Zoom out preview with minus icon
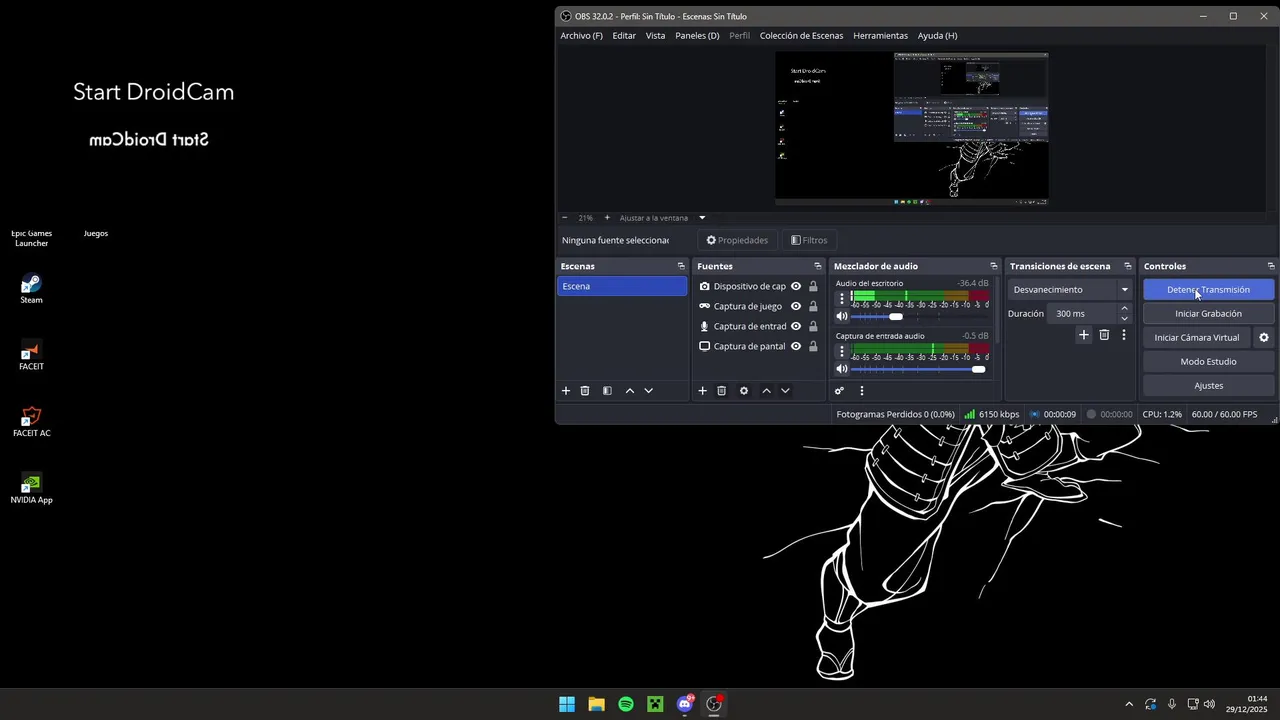Screen dimensions: 1280x720 click(565, 217)
